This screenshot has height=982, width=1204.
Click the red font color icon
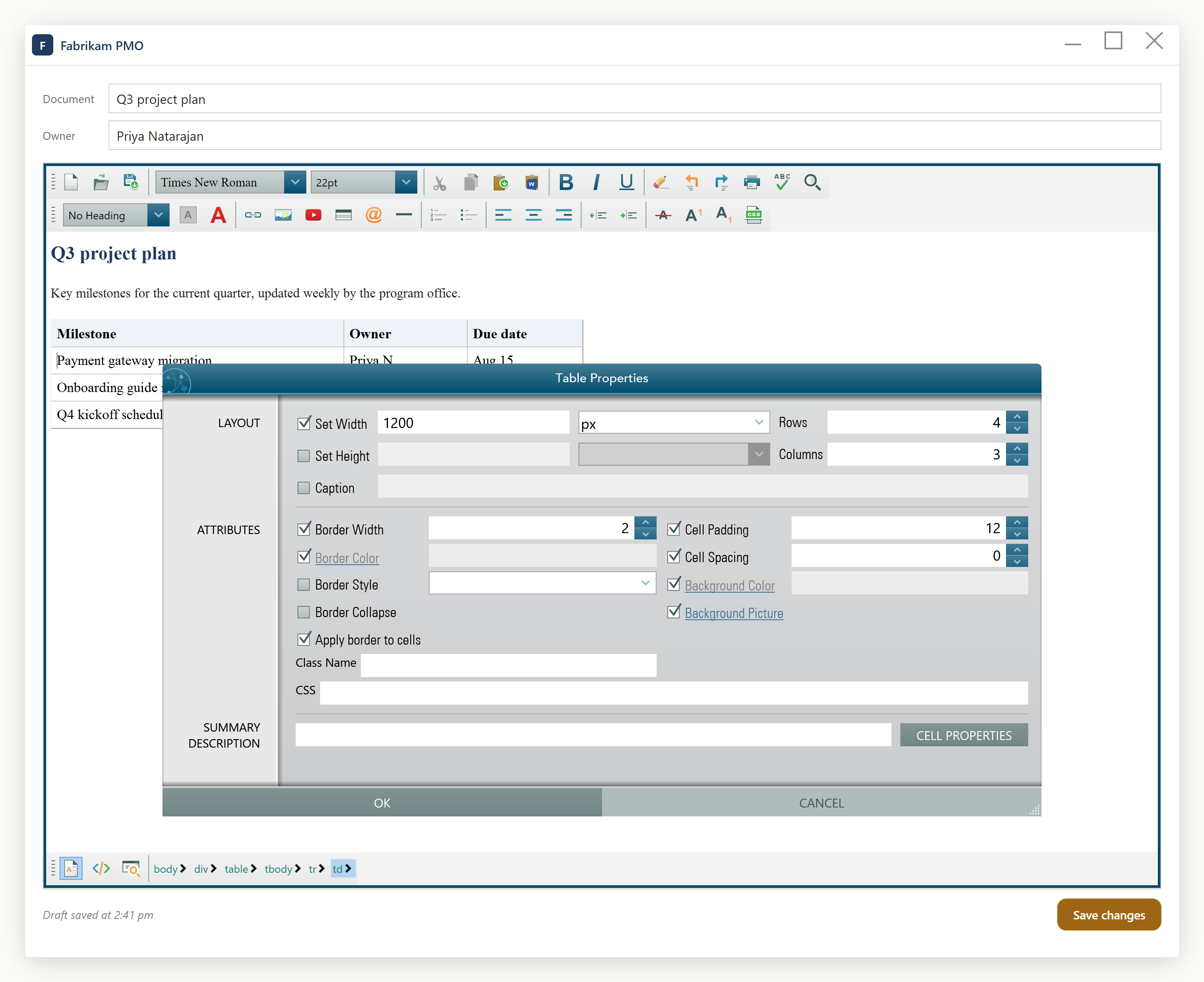218,215
